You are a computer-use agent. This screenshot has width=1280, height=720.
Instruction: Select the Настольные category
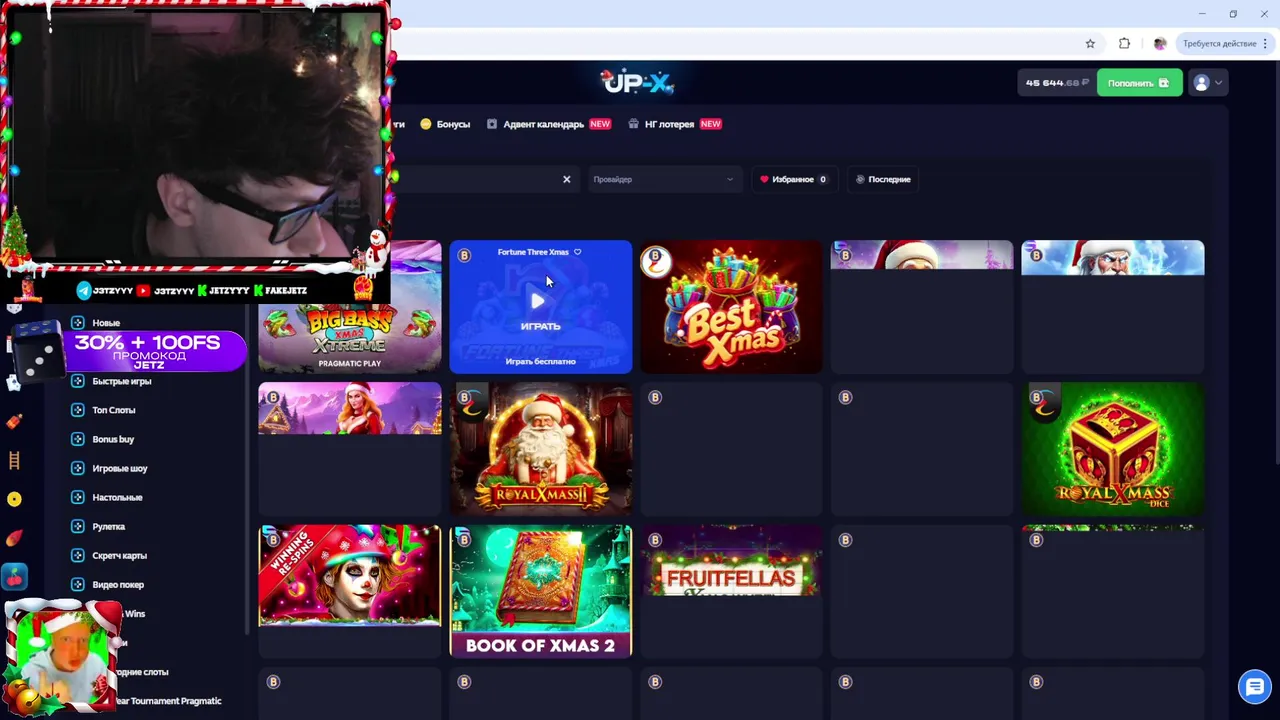[x=117, y=497]
